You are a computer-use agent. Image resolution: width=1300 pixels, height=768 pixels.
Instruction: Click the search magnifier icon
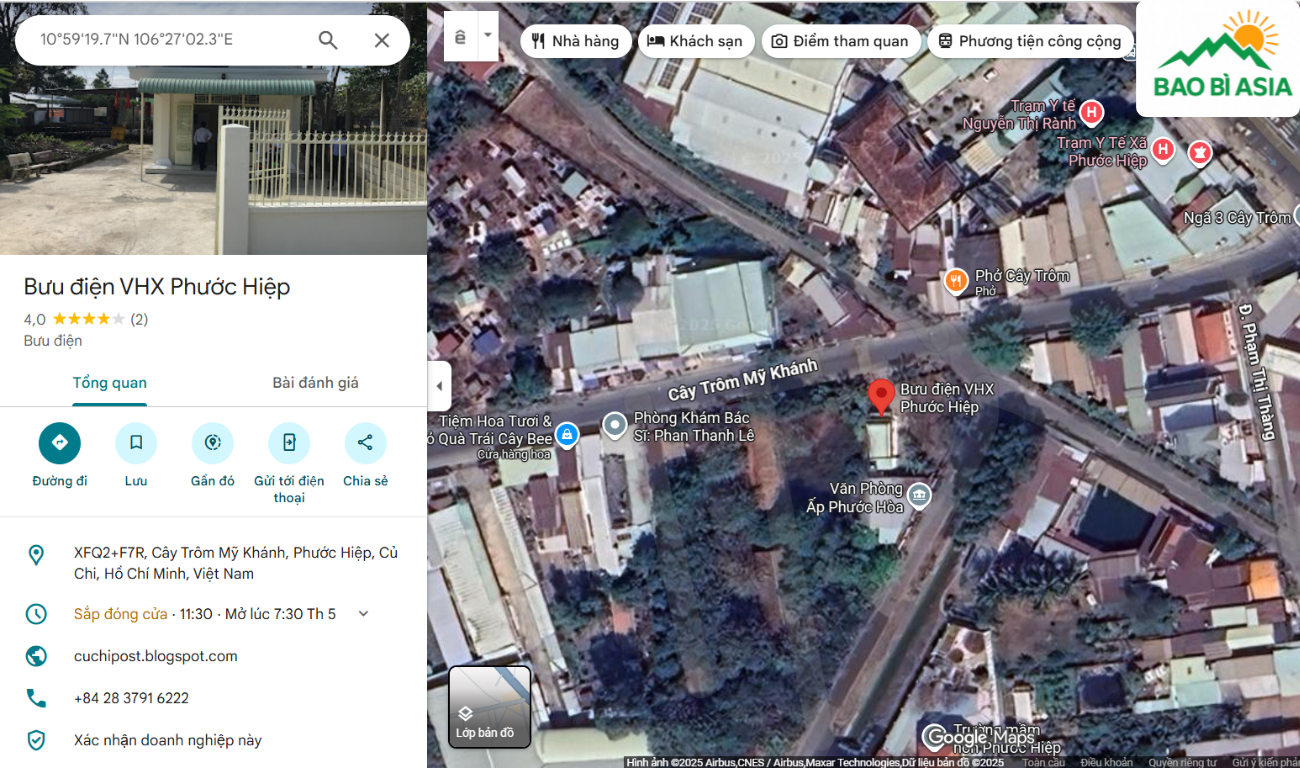tap(328, 40)
